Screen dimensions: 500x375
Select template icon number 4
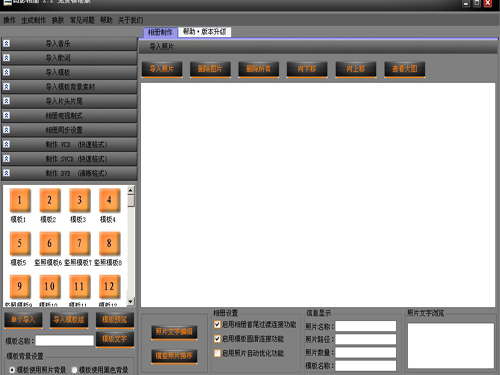coord(109,200)
